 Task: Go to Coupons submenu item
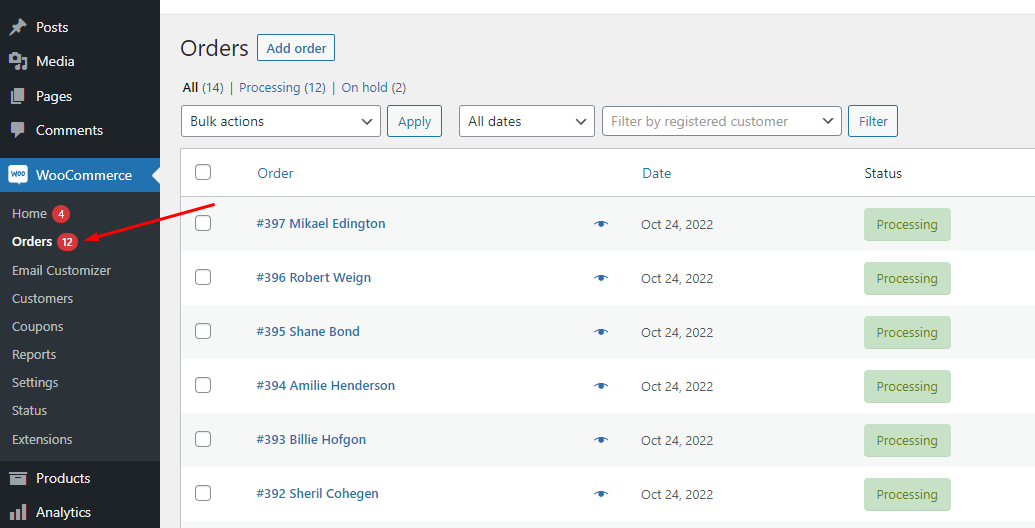37,326
